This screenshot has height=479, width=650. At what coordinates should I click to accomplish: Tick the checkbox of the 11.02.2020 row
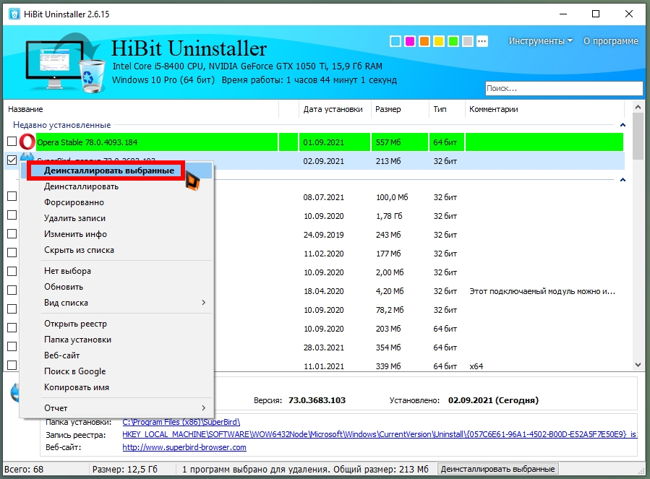coord(12,253)
